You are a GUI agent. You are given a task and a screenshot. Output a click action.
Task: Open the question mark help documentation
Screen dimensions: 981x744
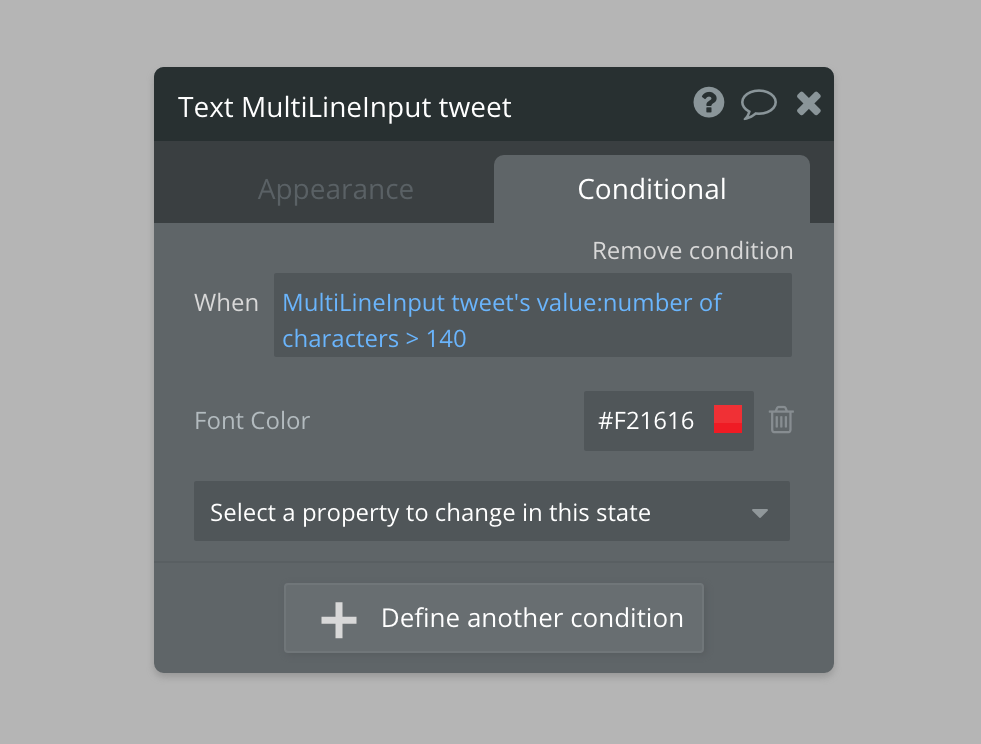[x=709, y=103]
